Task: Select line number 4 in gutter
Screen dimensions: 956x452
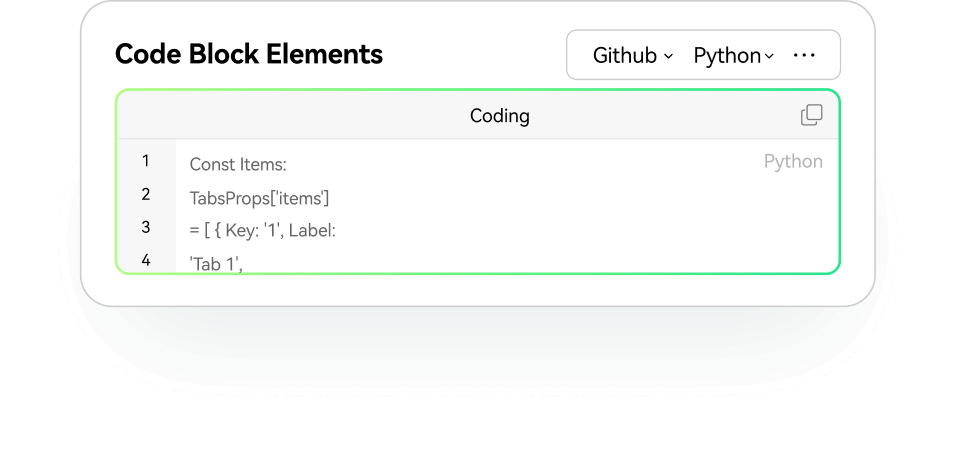Action: tap(146, 260)
